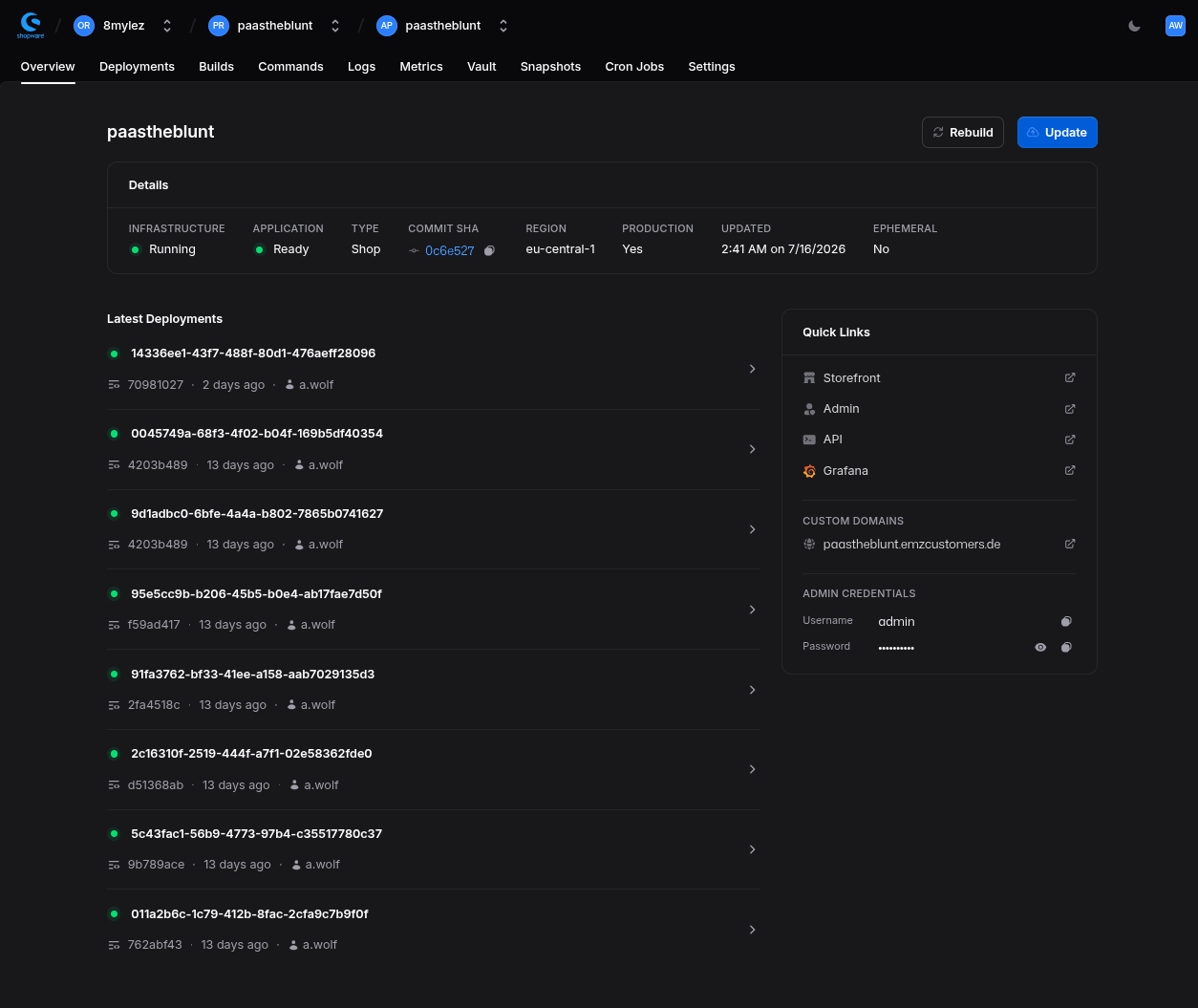The image size is (1198, 1008).
Task: Open API external link icon
Action: pos(1070,440)
